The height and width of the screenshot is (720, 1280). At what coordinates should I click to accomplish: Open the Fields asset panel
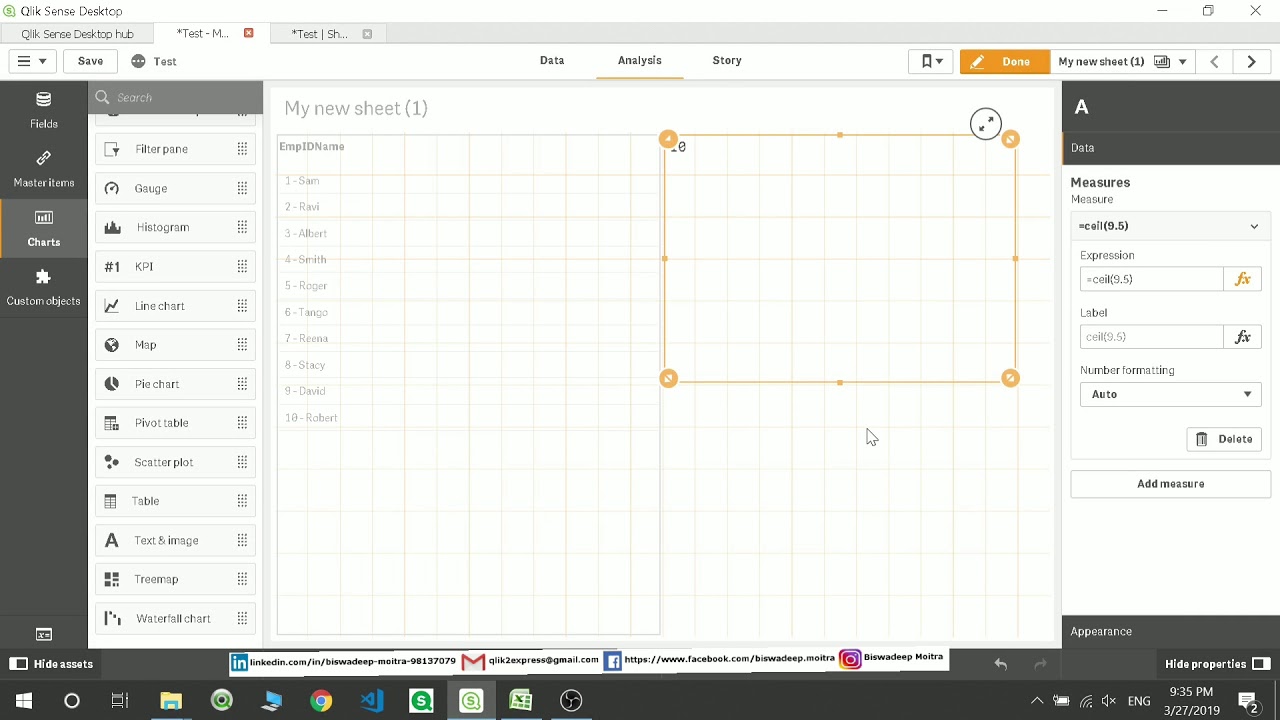point(43,110)
